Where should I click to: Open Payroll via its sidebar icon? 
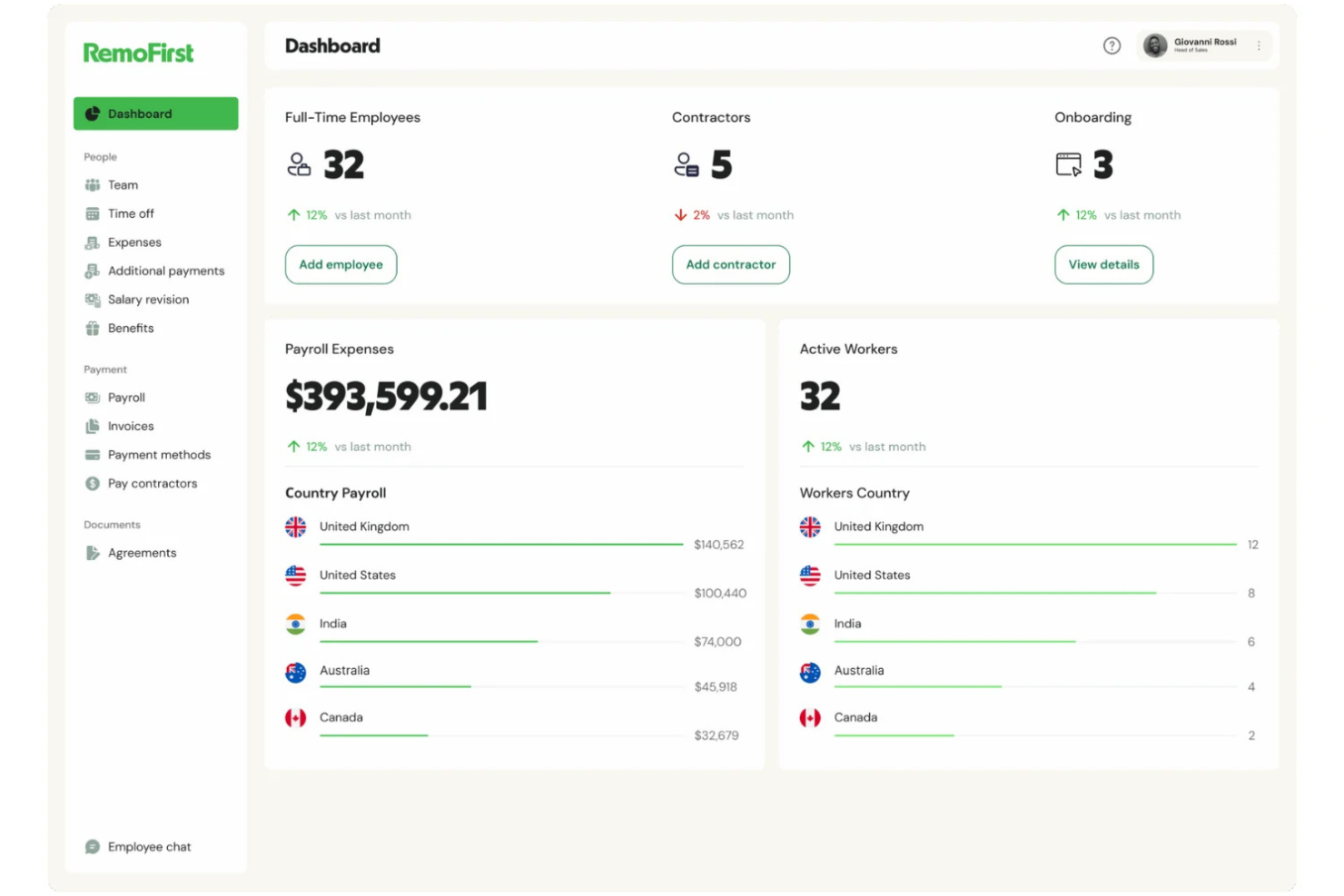coord(94,398)
